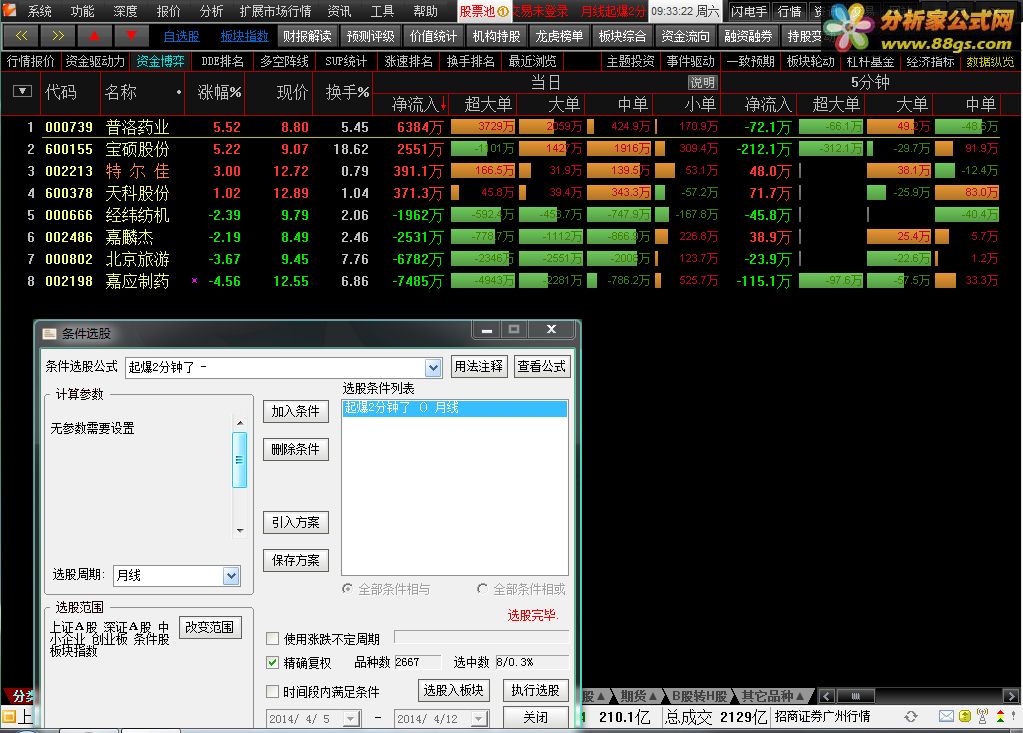Open the 报价 menu
Viewport: 1023px width, 733px height.
(x=168, y=11)
